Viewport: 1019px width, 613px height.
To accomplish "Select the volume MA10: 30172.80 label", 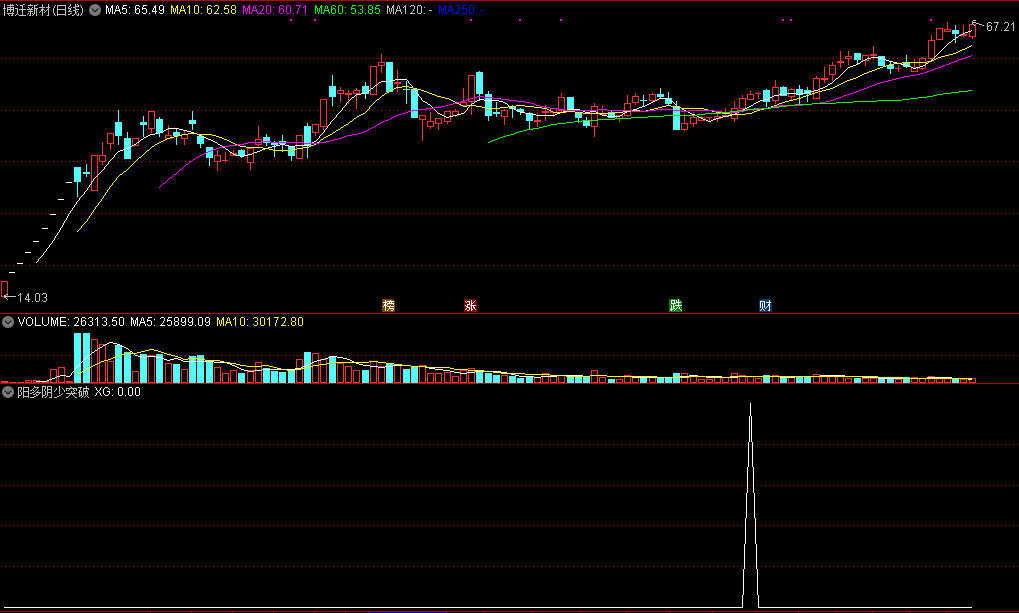I will [x=260, y=322].
